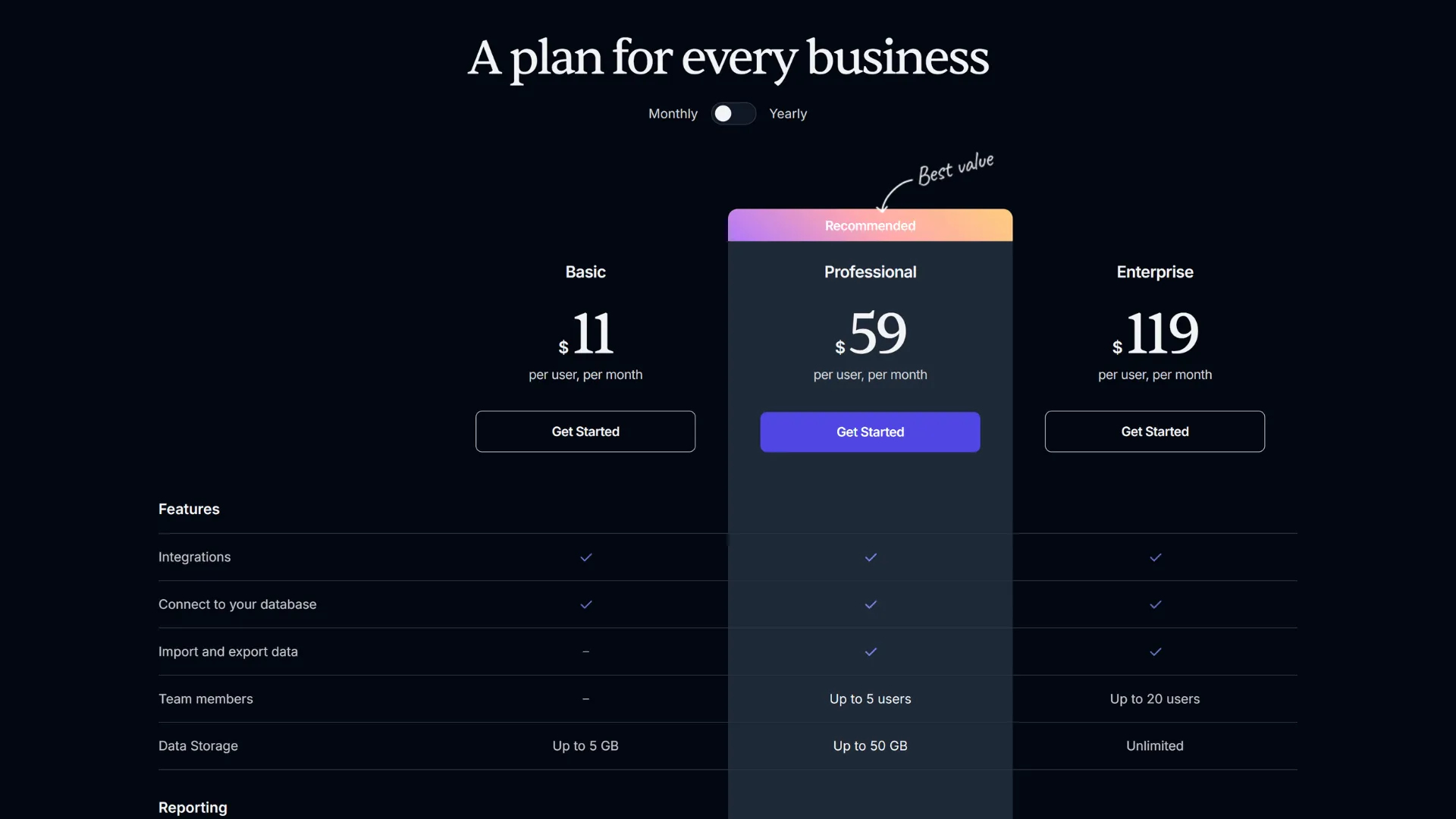The image size is (1456, 819).
Task: Click the Monthly billing label
Action: coord(673,114)
